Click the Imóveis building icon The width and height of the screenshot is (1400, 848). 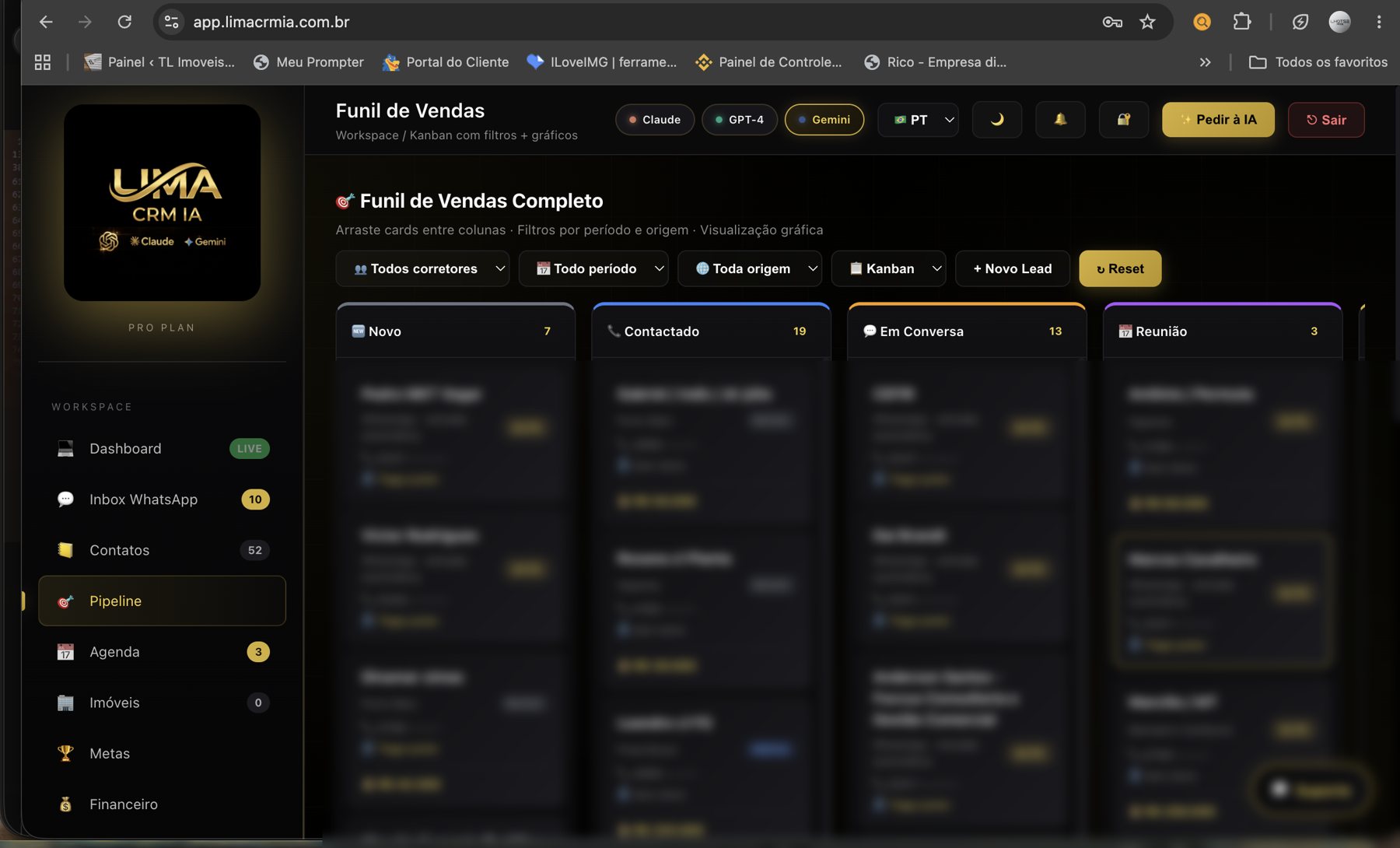point(65,703)
